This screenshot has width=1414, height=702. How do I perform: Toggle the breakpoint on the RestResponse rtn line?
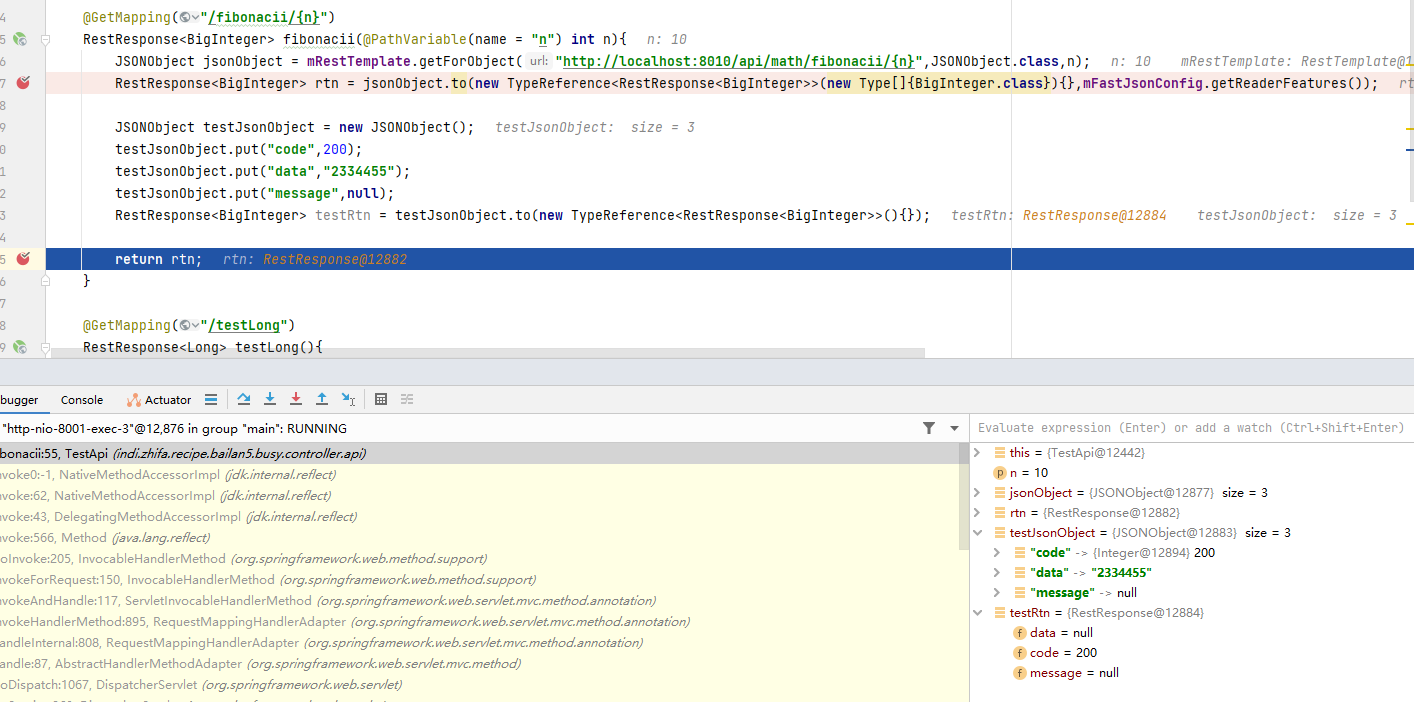click(24, 83)
